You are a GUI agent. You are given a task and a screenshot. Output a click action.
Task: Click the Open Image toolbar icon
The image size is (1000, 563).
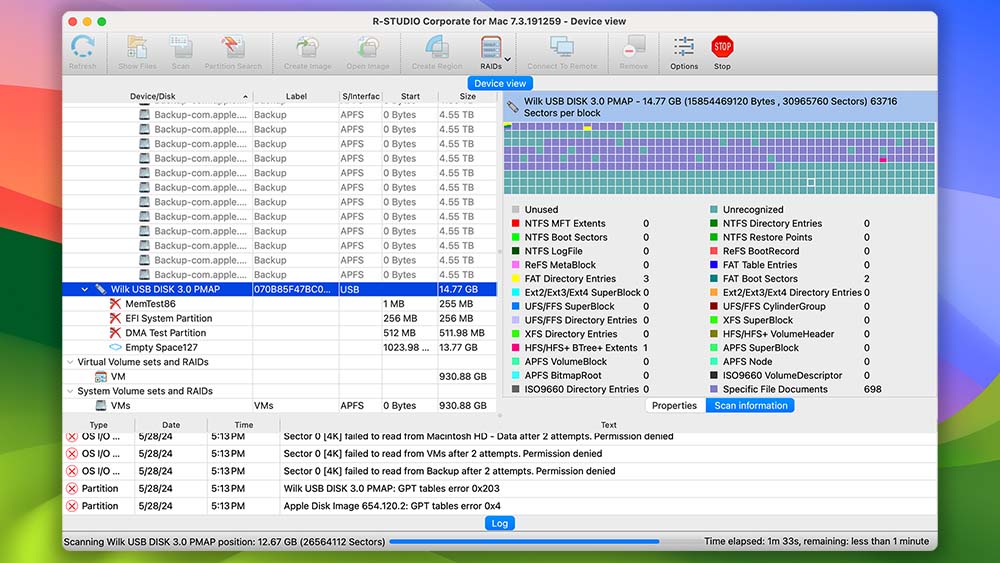pyautogui.click(x=368, y=47)
